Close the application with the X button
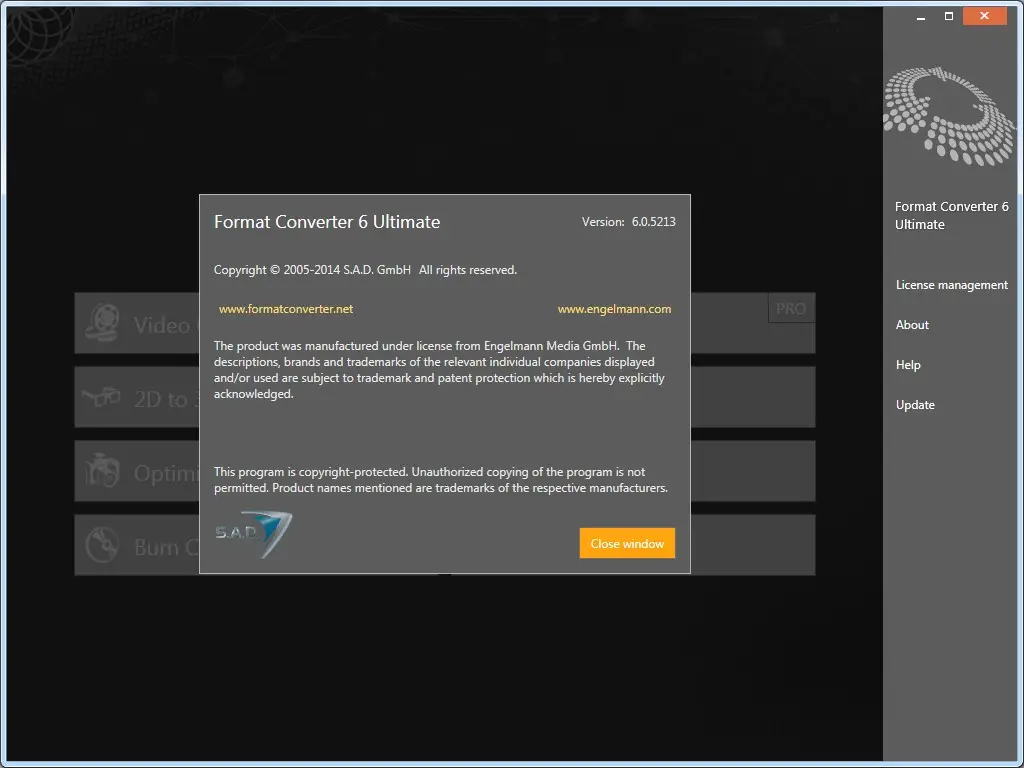Viewport: 1024px width, 768px height. [984, 16]
